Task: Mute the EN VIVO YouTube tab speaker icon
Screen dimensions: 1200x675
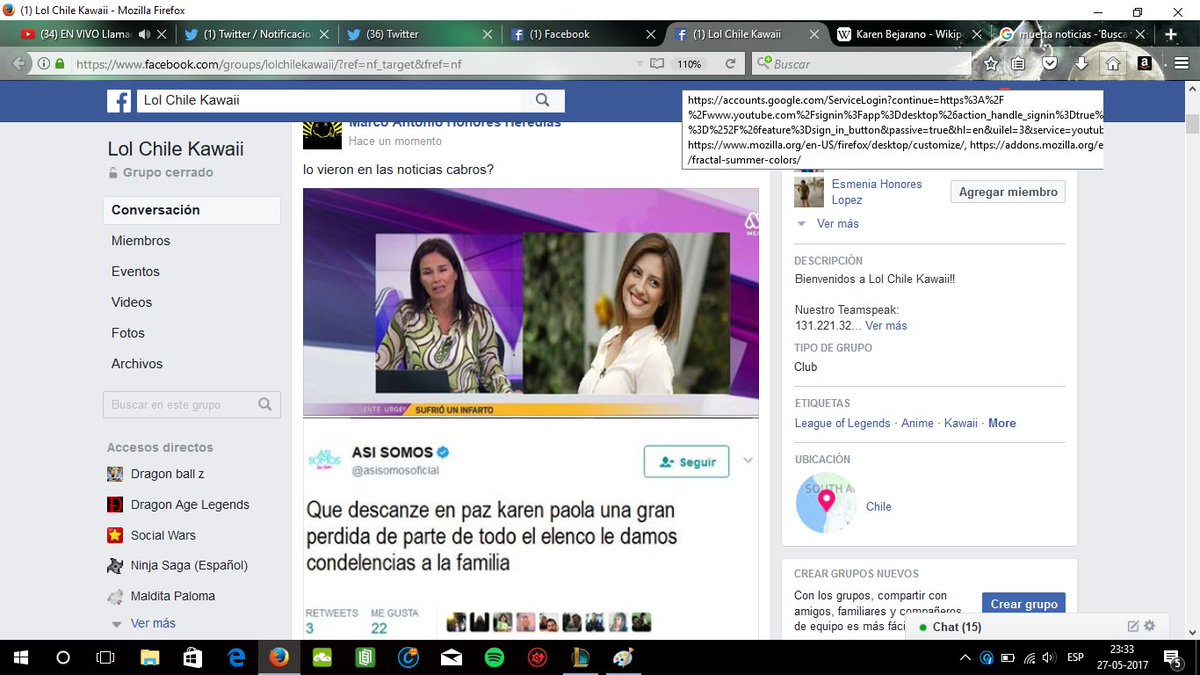Action: click(145, 34)
